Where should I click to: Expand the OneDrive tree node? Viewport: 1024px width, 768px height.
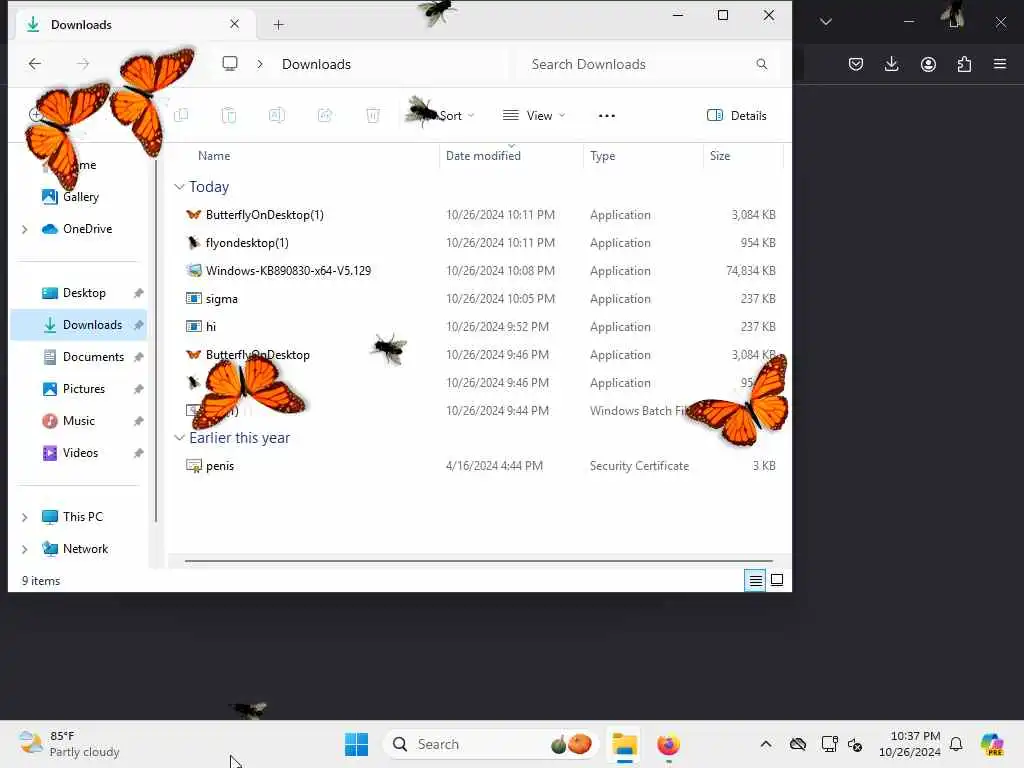[x=25, y=229]
